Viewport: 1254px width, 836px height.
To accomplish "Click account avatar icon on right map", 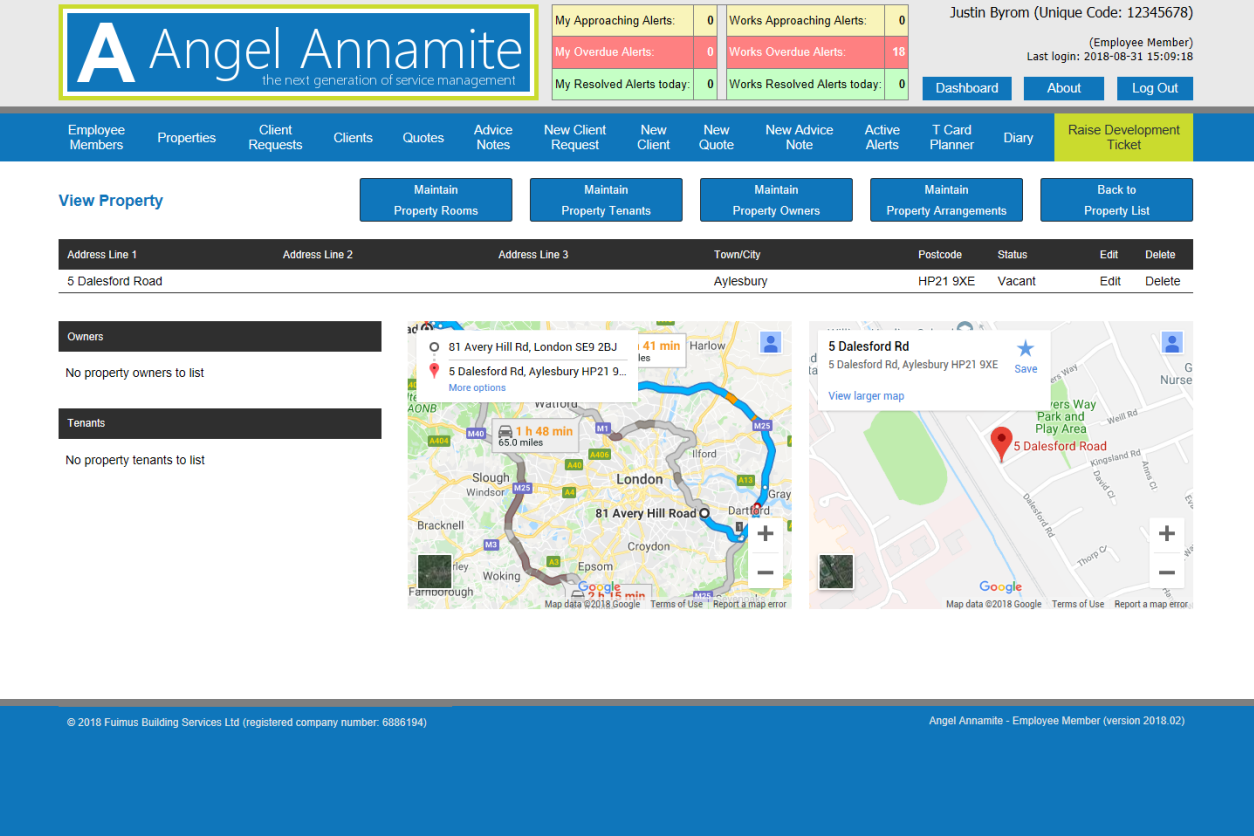I will click(x=1171, y=343).
